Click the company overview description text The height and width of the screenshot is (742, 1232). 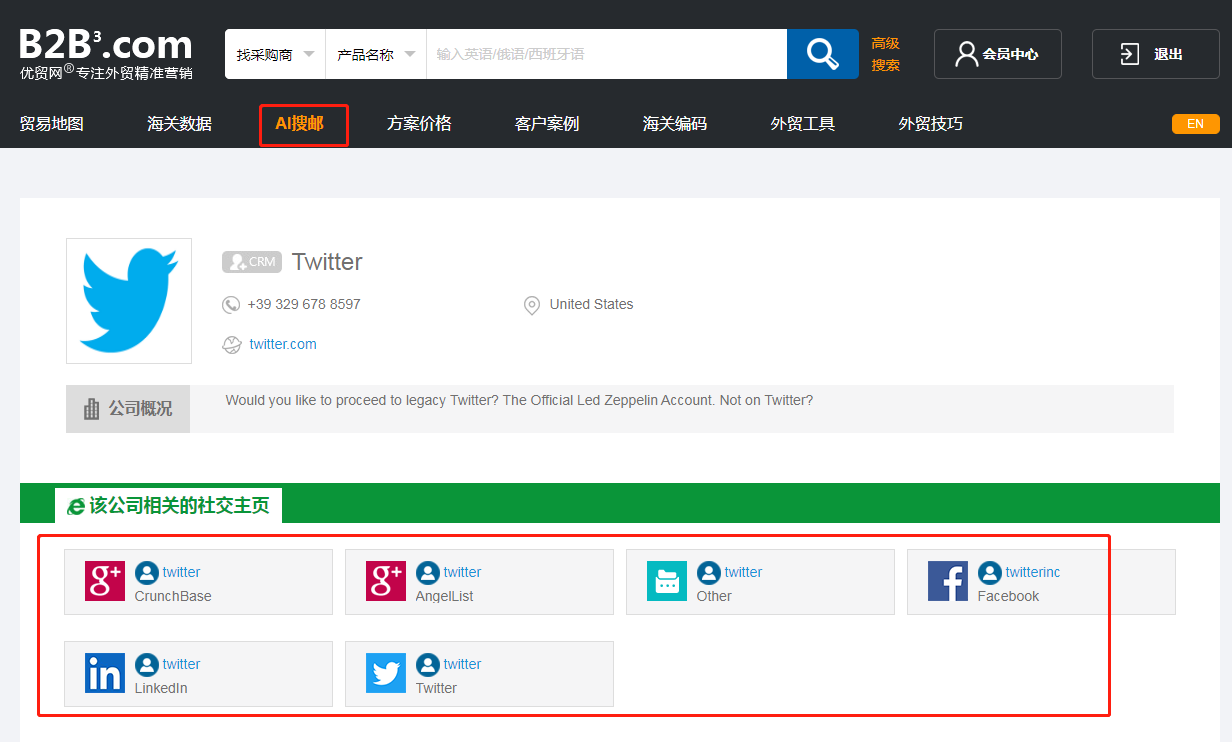coord(519,400)
